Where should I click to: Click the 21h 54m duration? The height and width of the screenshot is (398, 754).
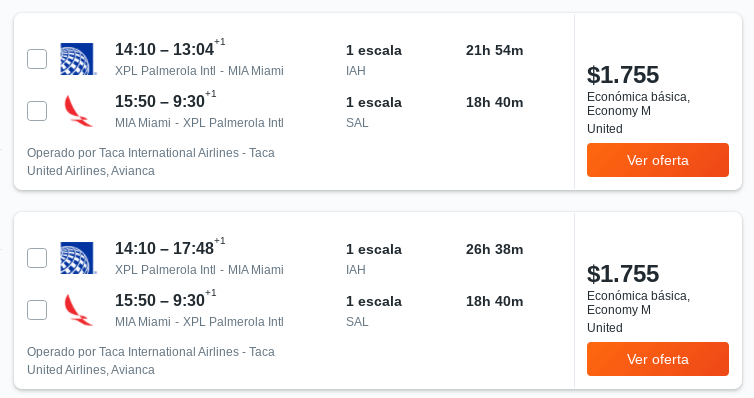[x=494, y=50]
